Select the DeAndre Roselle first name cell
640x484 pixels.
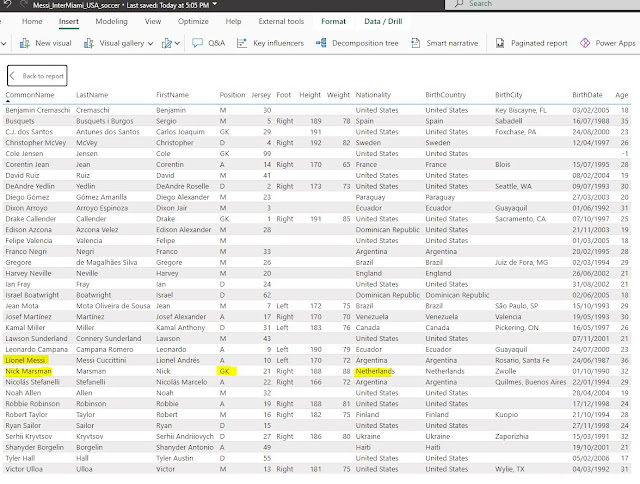click(x=182, y=186)
